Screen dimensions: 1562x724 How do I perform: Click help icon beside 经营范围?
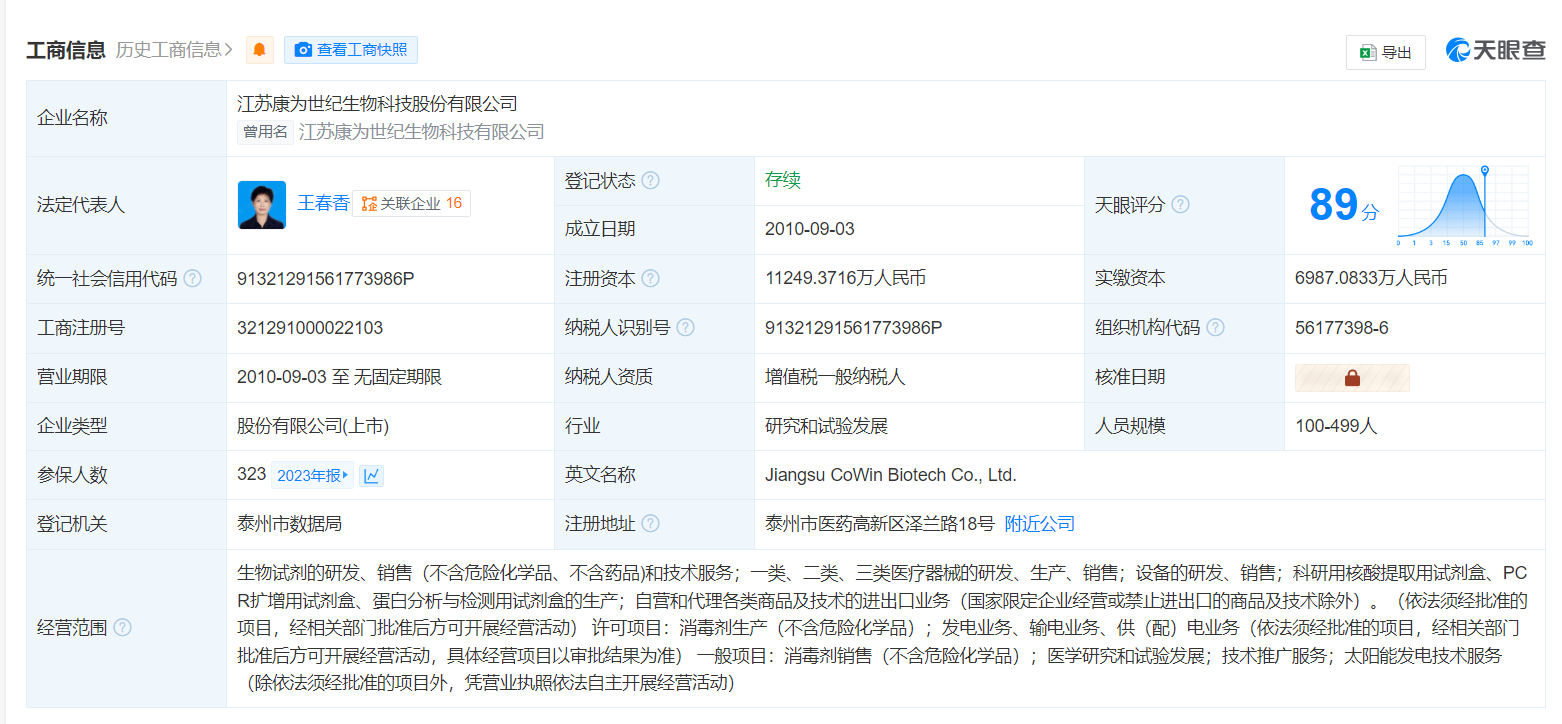click(122, 628)
